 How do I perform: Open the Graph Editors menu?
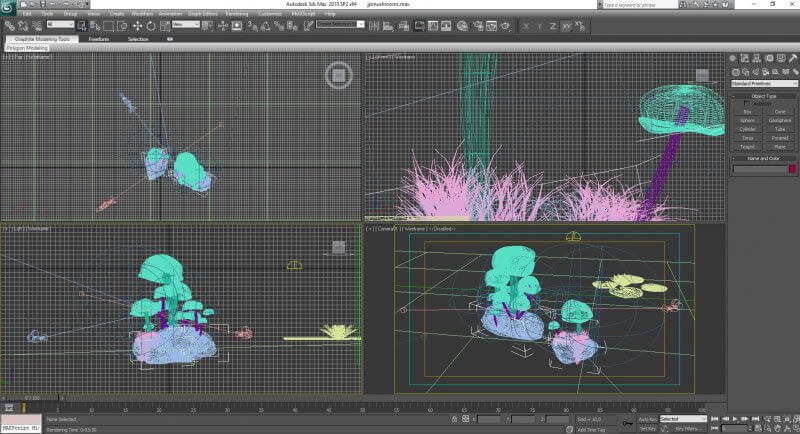coord(203,14)
